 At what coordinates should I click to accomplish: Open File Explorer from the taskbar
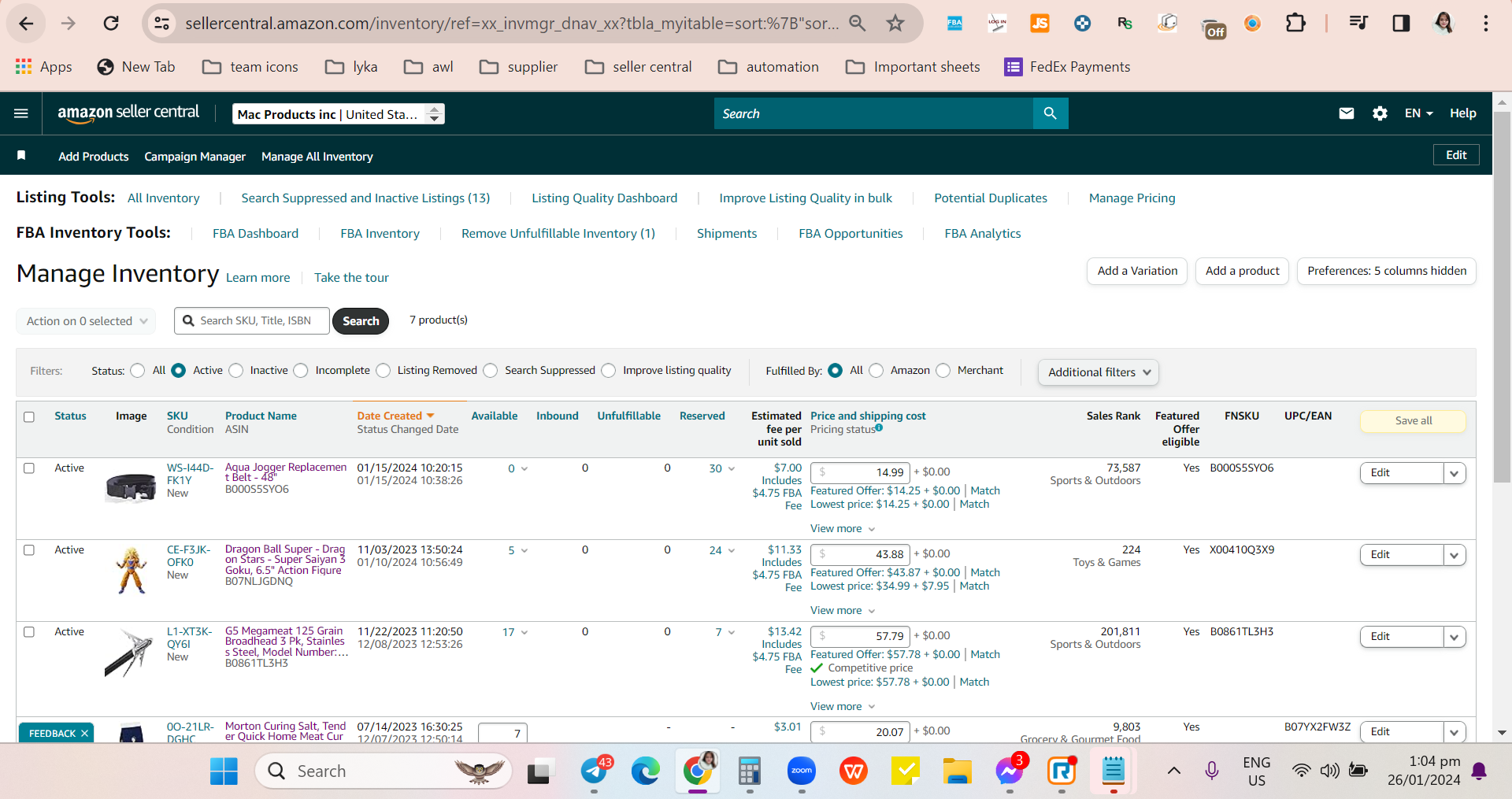coord(958,771)
